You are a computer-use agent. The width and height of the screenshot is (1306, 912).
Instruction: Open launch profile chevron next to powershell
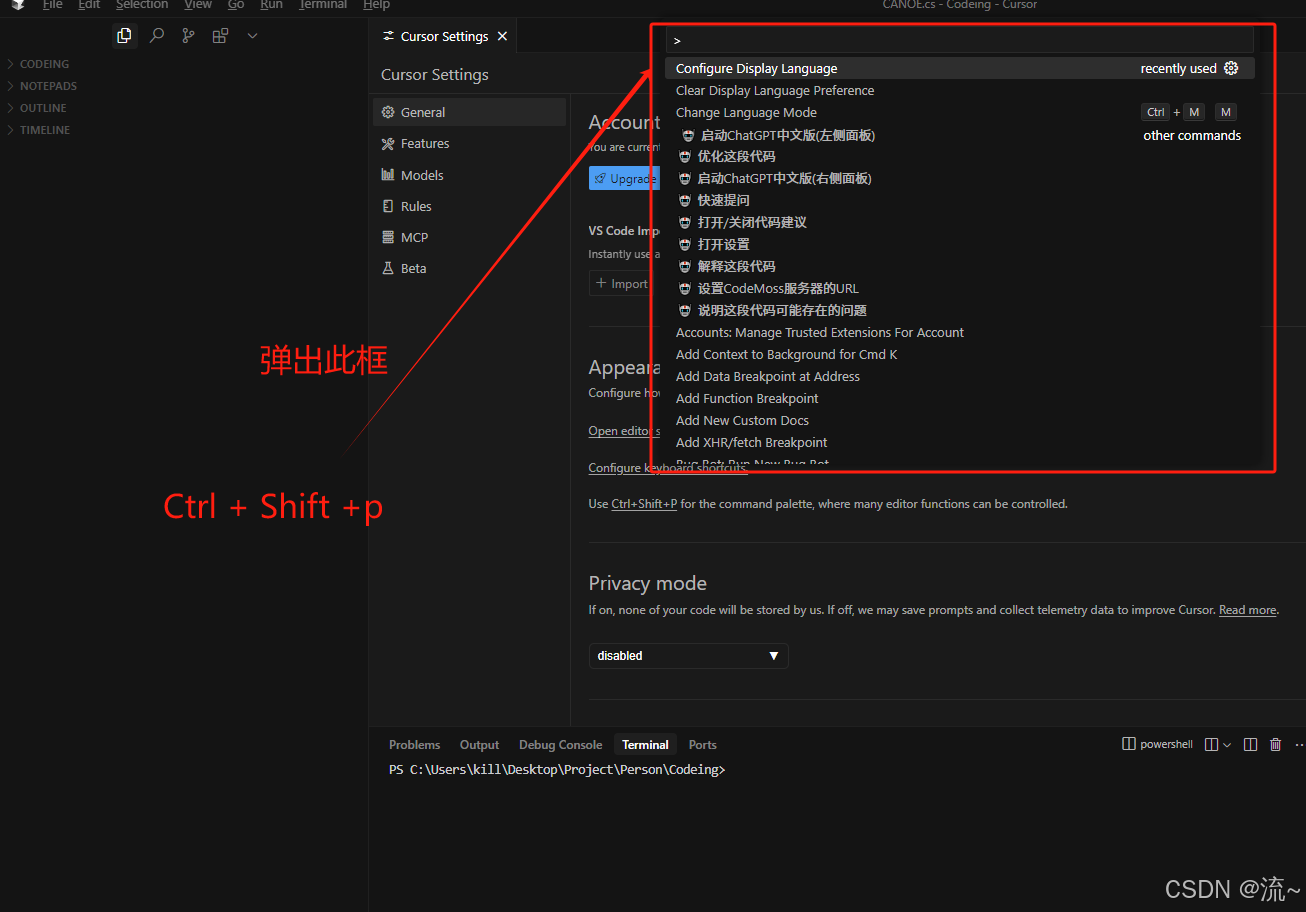click(1227, 744)
